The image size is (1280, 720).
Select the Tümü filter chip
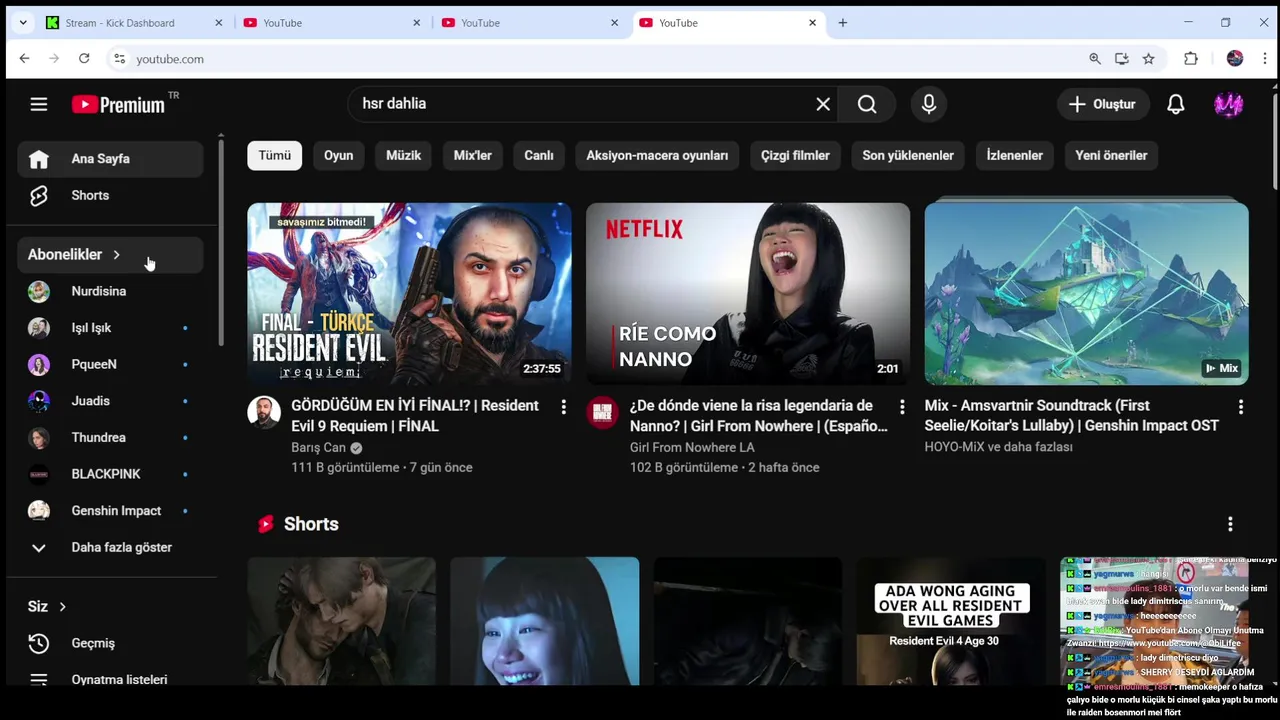(x=275, y=155)
